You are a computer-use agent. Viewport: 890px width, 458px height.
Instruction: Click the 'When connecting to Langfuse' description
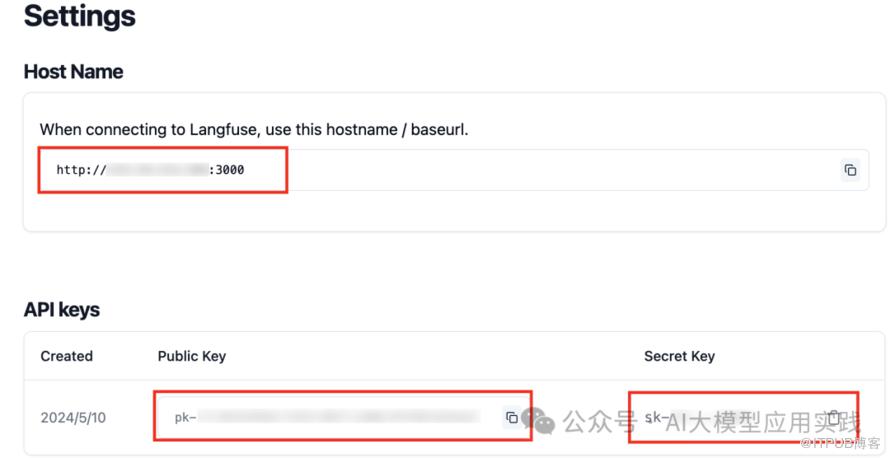254,129
